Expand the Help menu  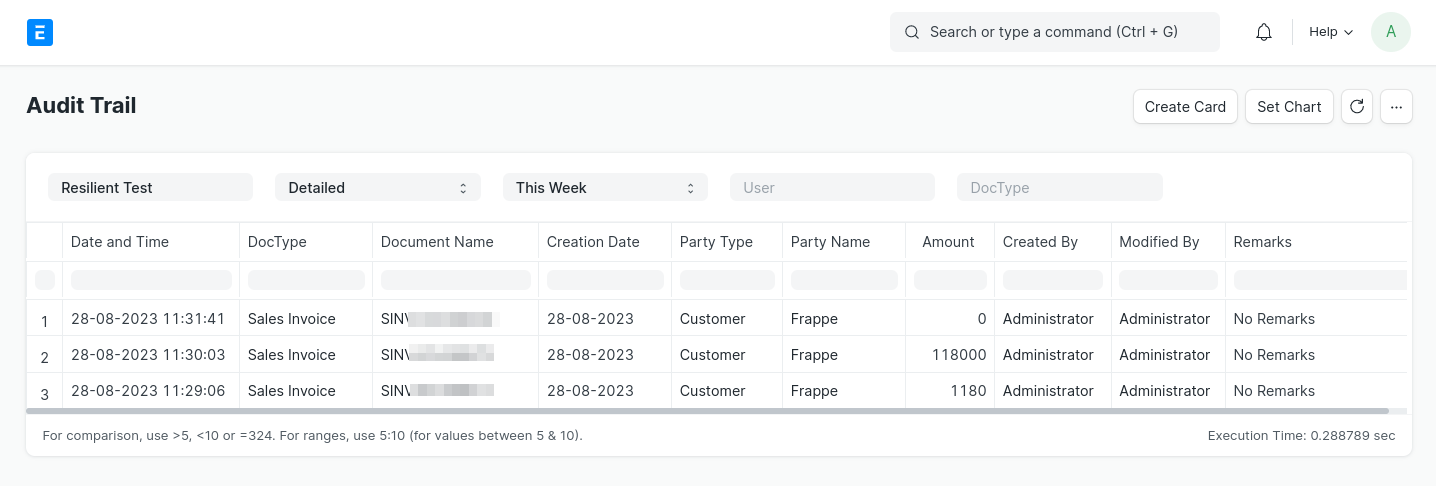pyautogui.click(x=1330, y=32)
